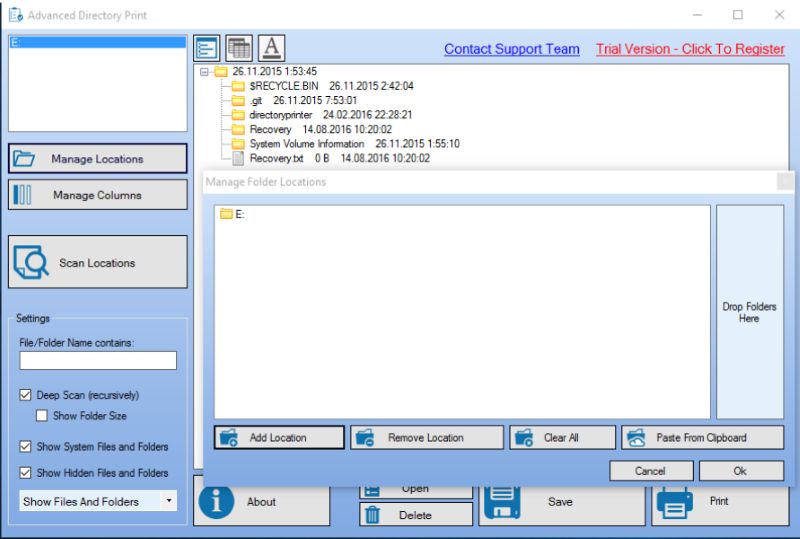800x539 pixels.
Task: Click the Scan Locations magnifier icon
Action: tap(31, 262)
